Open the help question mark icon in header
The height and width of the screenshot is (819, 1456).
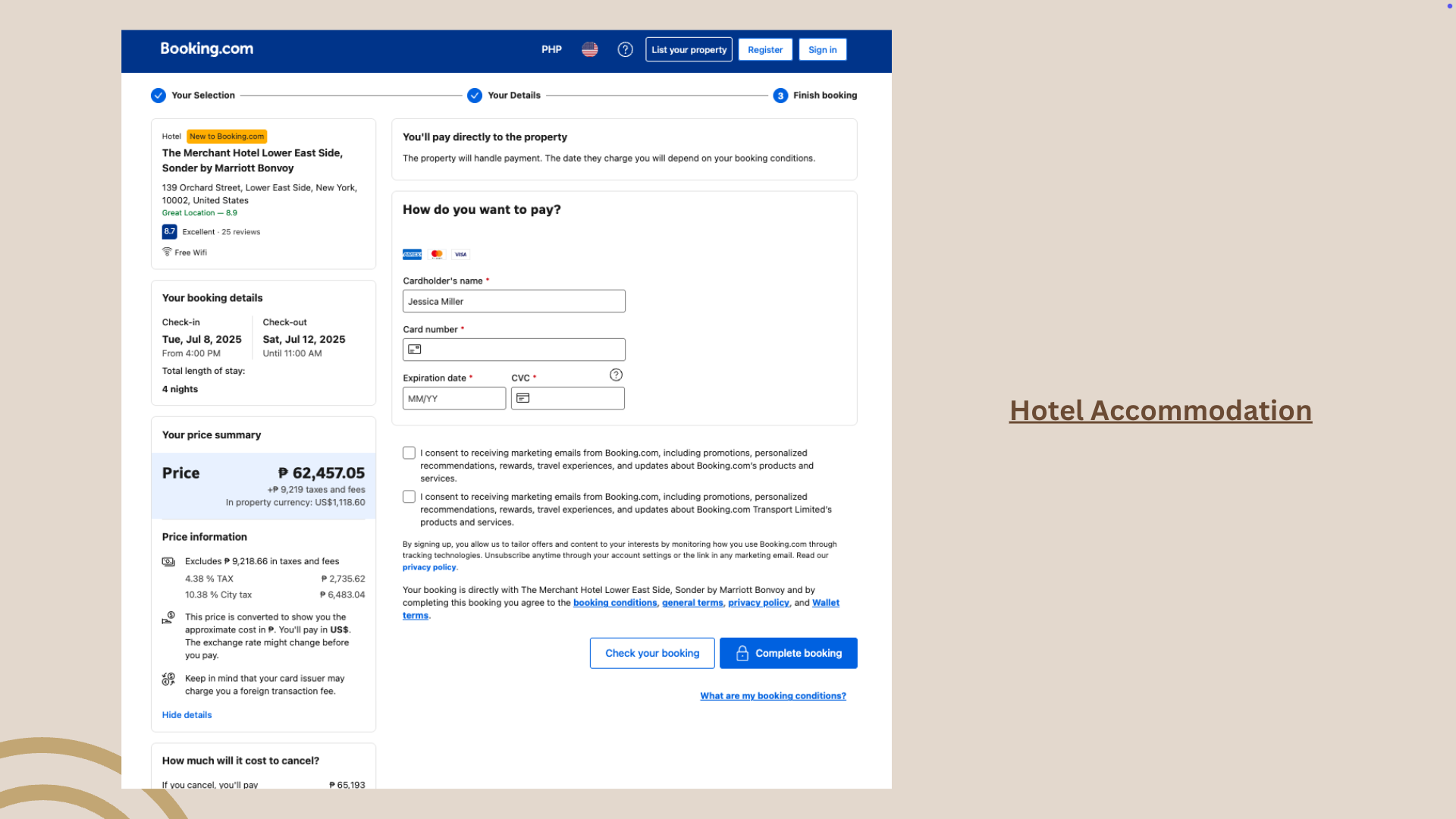(625, 49)
